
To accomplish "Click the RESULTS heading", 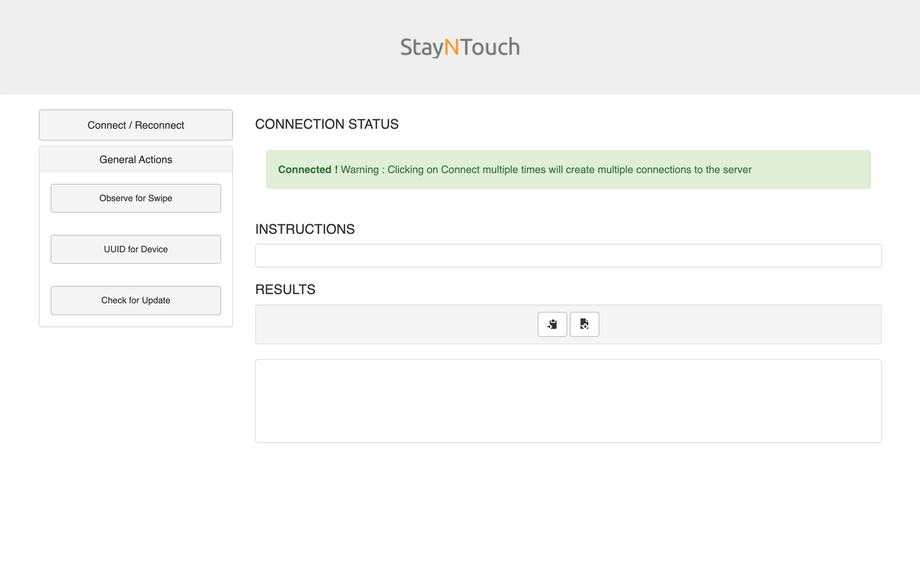I will click(285, 290).
